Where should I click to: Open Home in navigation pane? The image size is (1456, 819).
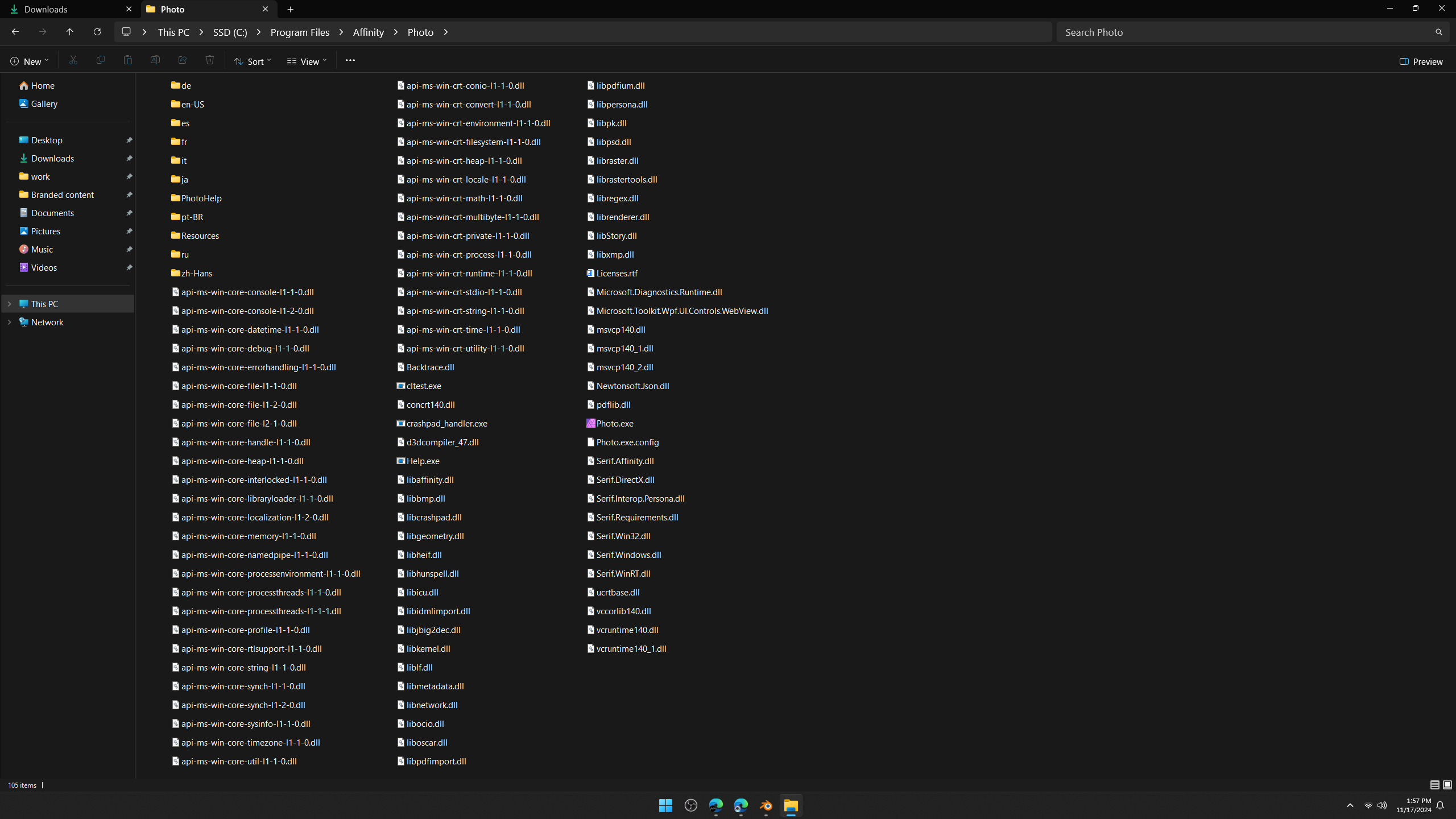(36, 85)
